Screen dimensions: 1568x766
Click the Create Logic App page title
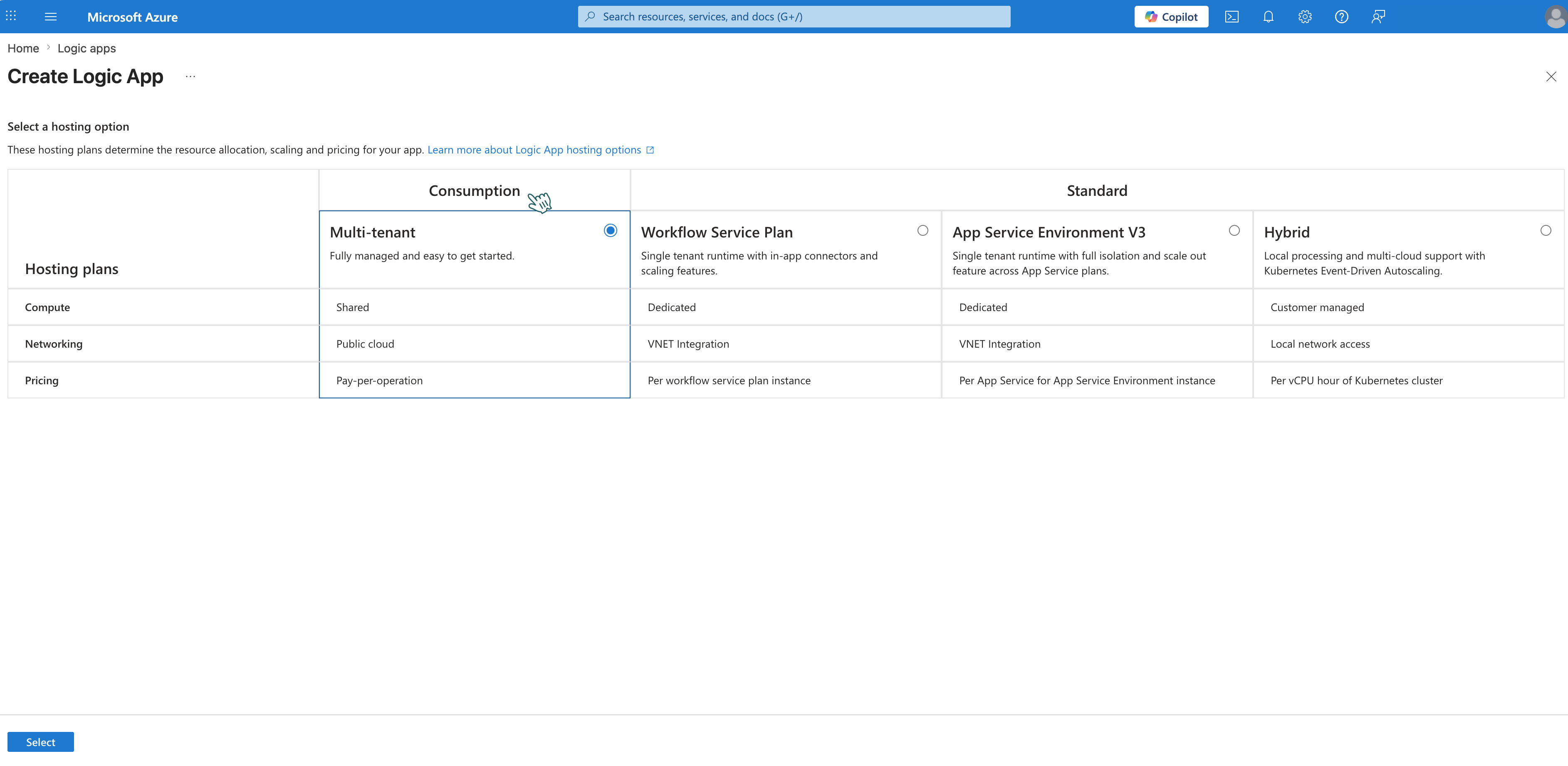click(85, 77)
